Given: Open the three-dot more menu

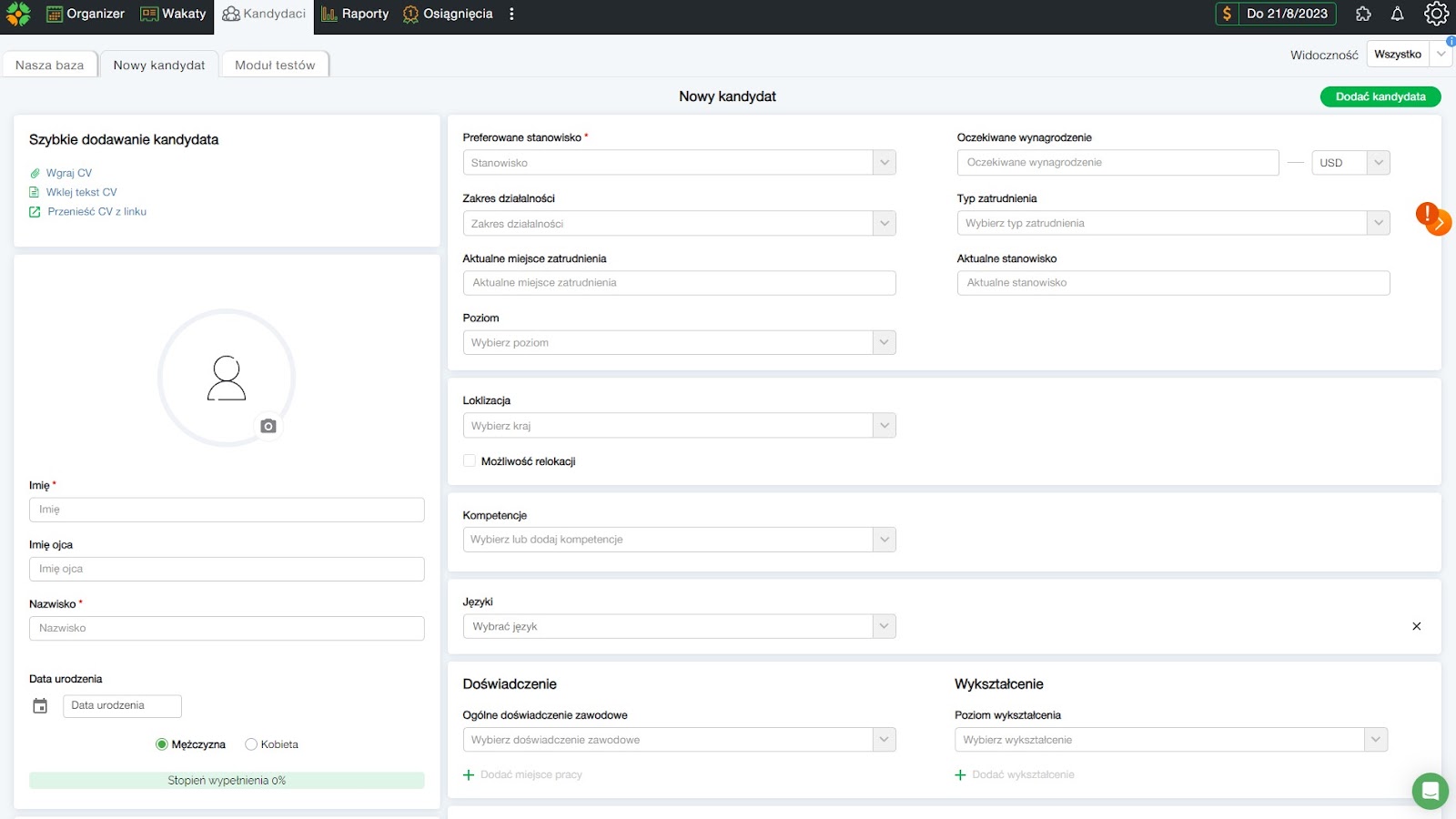Looking at the screenshot, I should click(511, 14).
